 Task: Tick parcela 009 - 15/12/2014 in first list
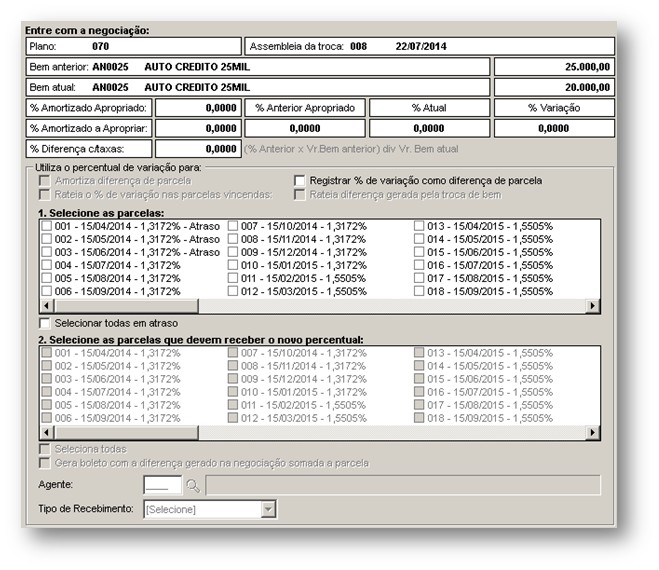click(x=233, y=252)
